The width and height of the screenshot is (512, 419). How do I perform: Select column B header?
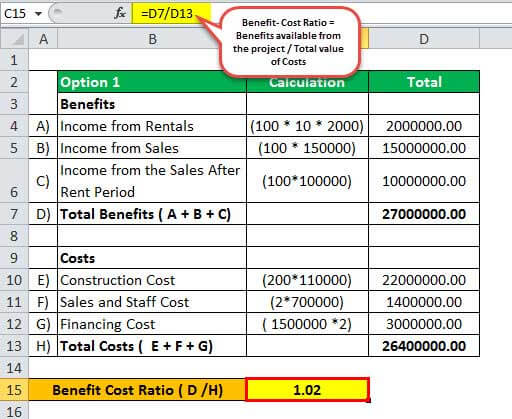pyautogui.click(x=152, y=39)
